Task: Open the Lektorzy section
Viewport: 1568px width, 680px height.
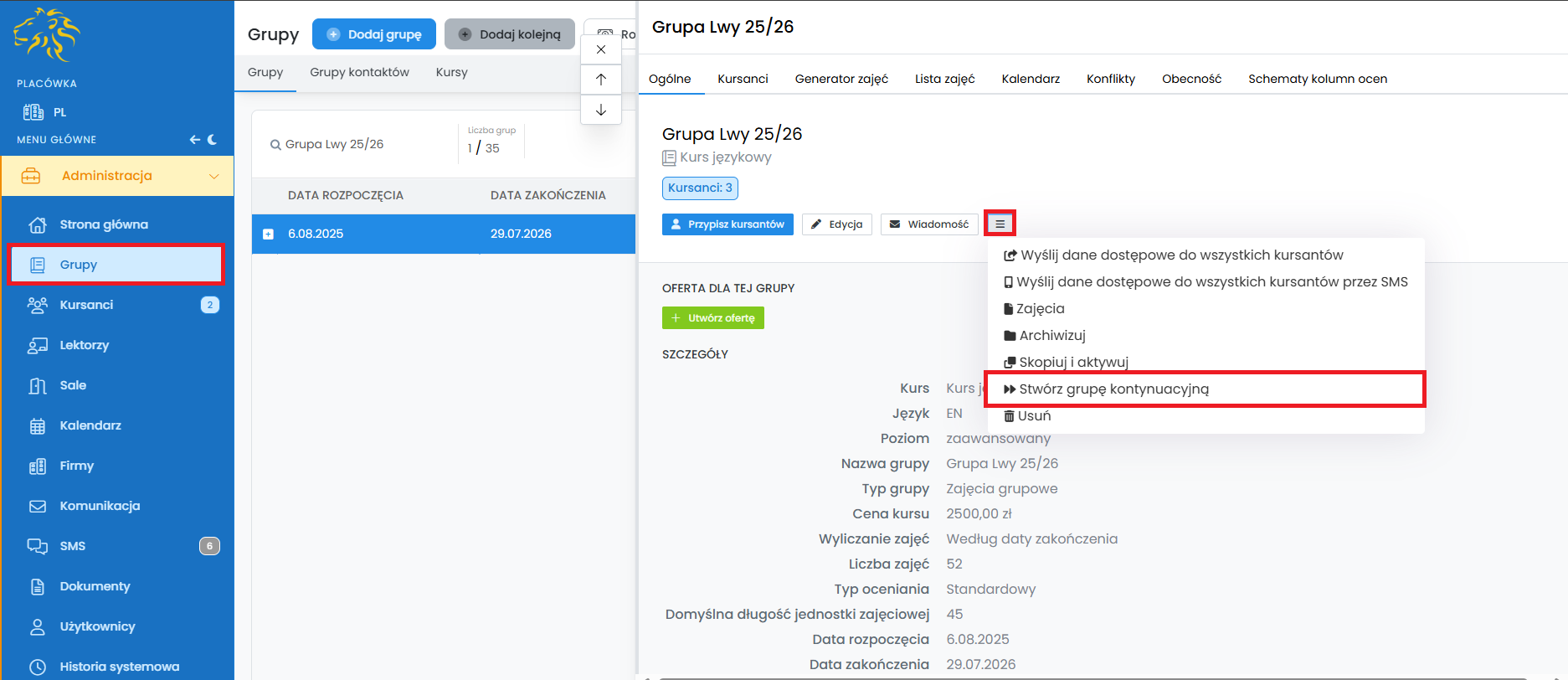Action: point(84,345)
